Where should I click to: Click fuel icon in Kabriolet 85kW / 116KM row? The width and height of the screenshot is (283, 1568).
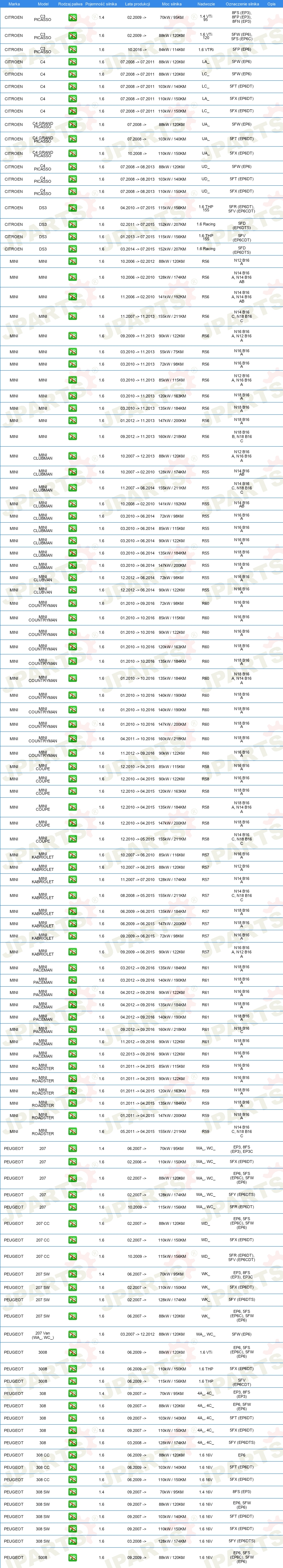click(72, 855)
